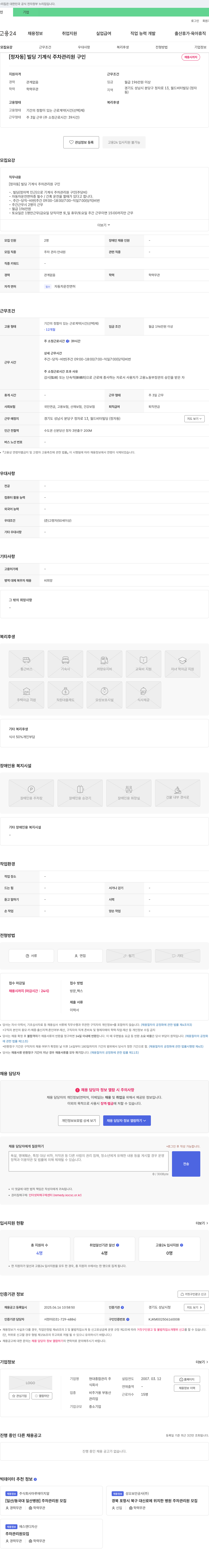Click the 기타 selection method icon tile
Screen dimensions: 209x1568
point(177,956)
